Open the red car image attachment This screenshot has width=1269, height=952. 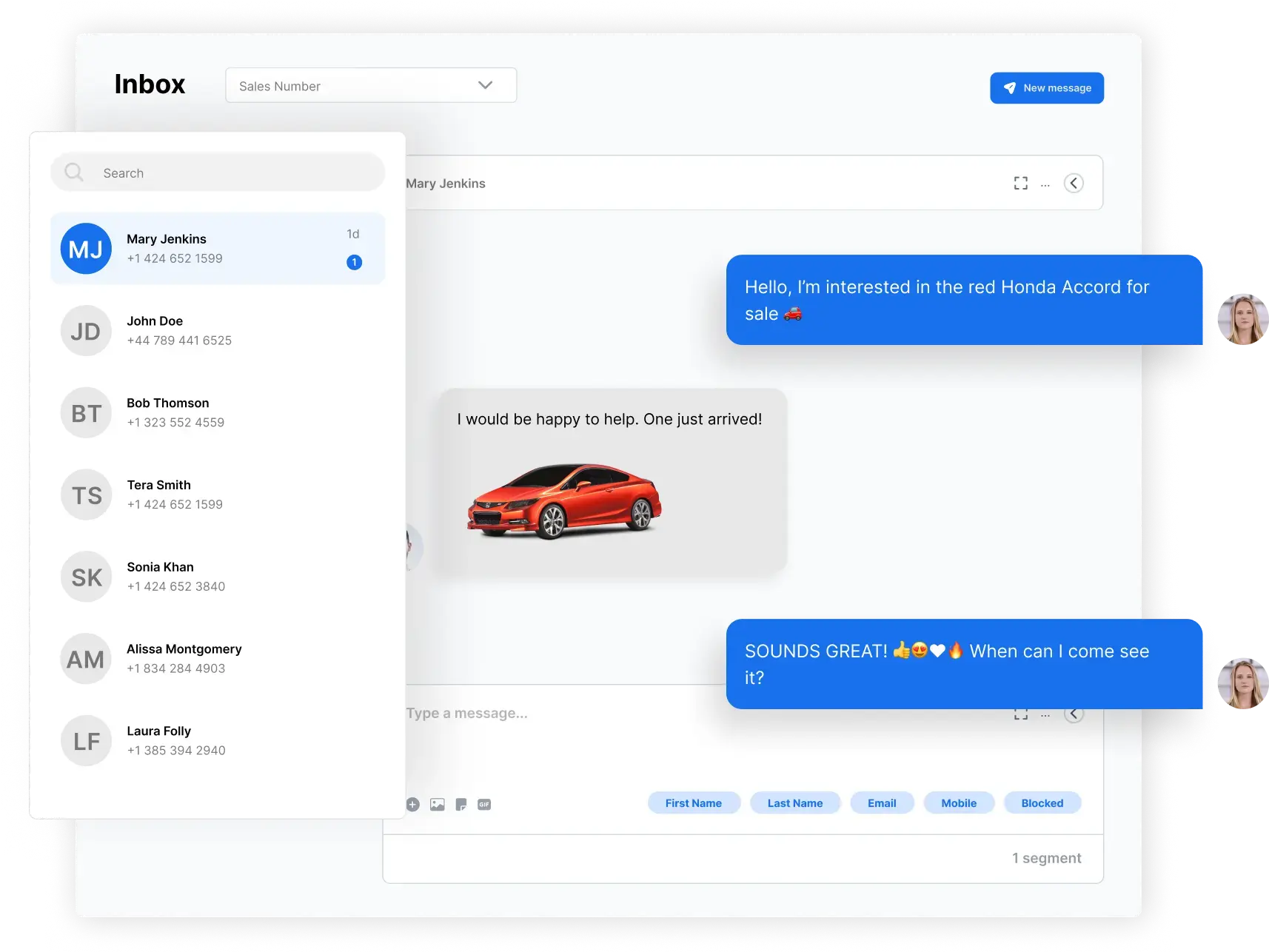(x=564, y=501)
